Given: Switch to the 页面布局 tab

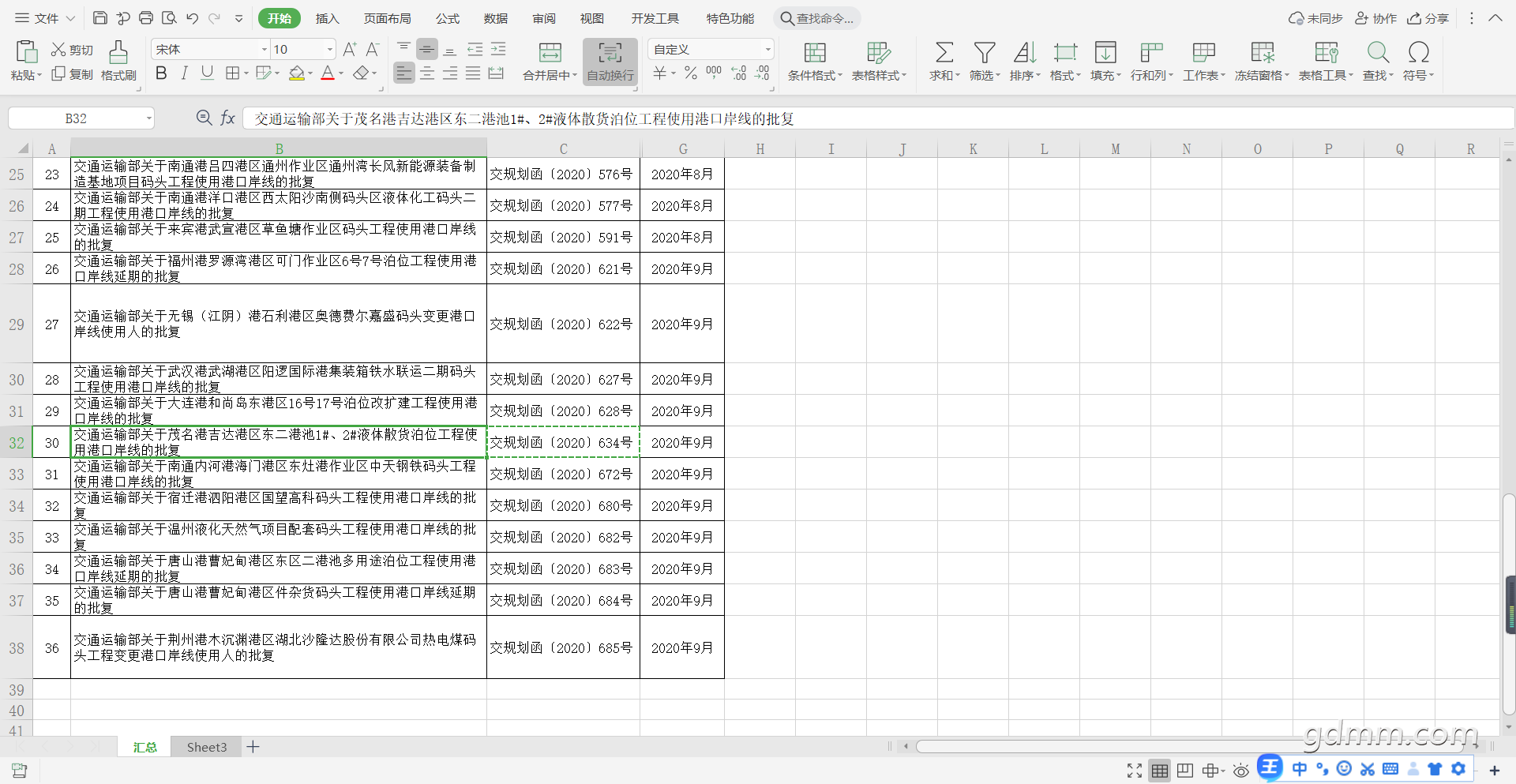Looking at the screenshot, I should tap(387, 18).
